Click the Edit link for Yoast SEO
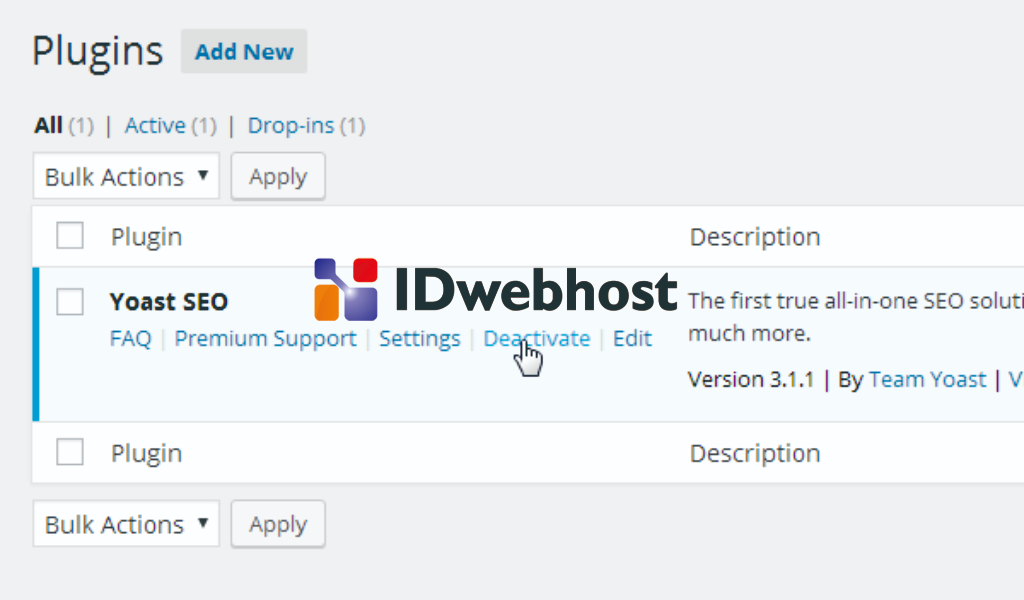The width and height of the screenshot is (1024, 600). 632,339
